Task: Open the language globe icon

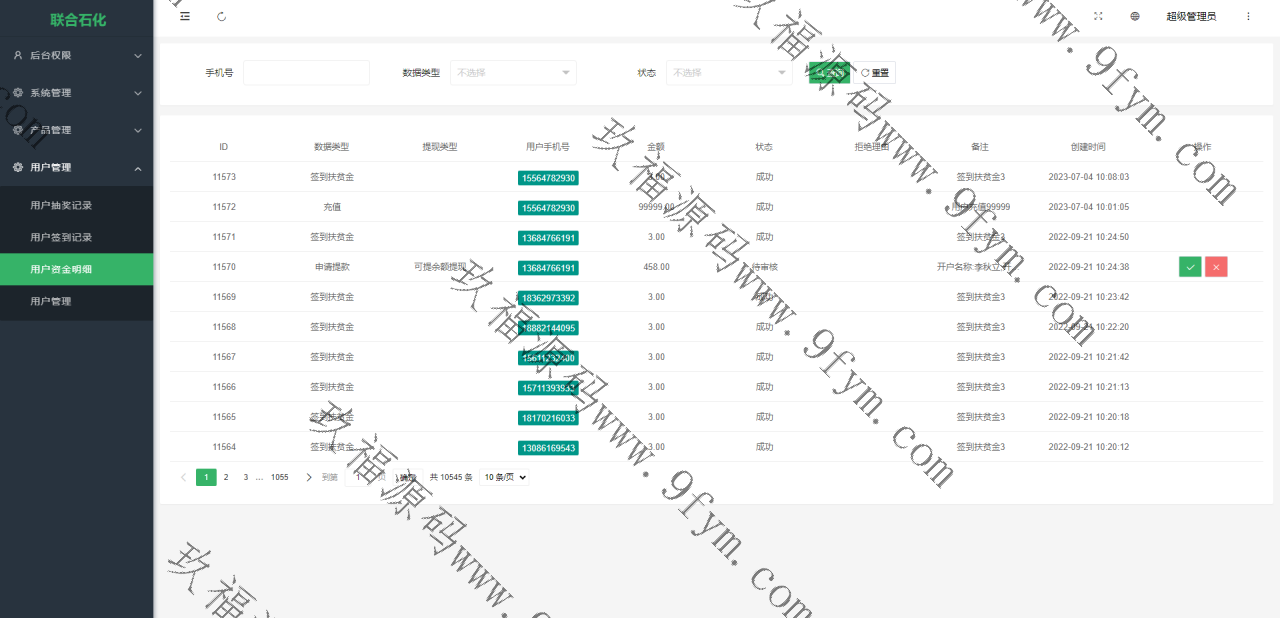Action: (1135, 16)
